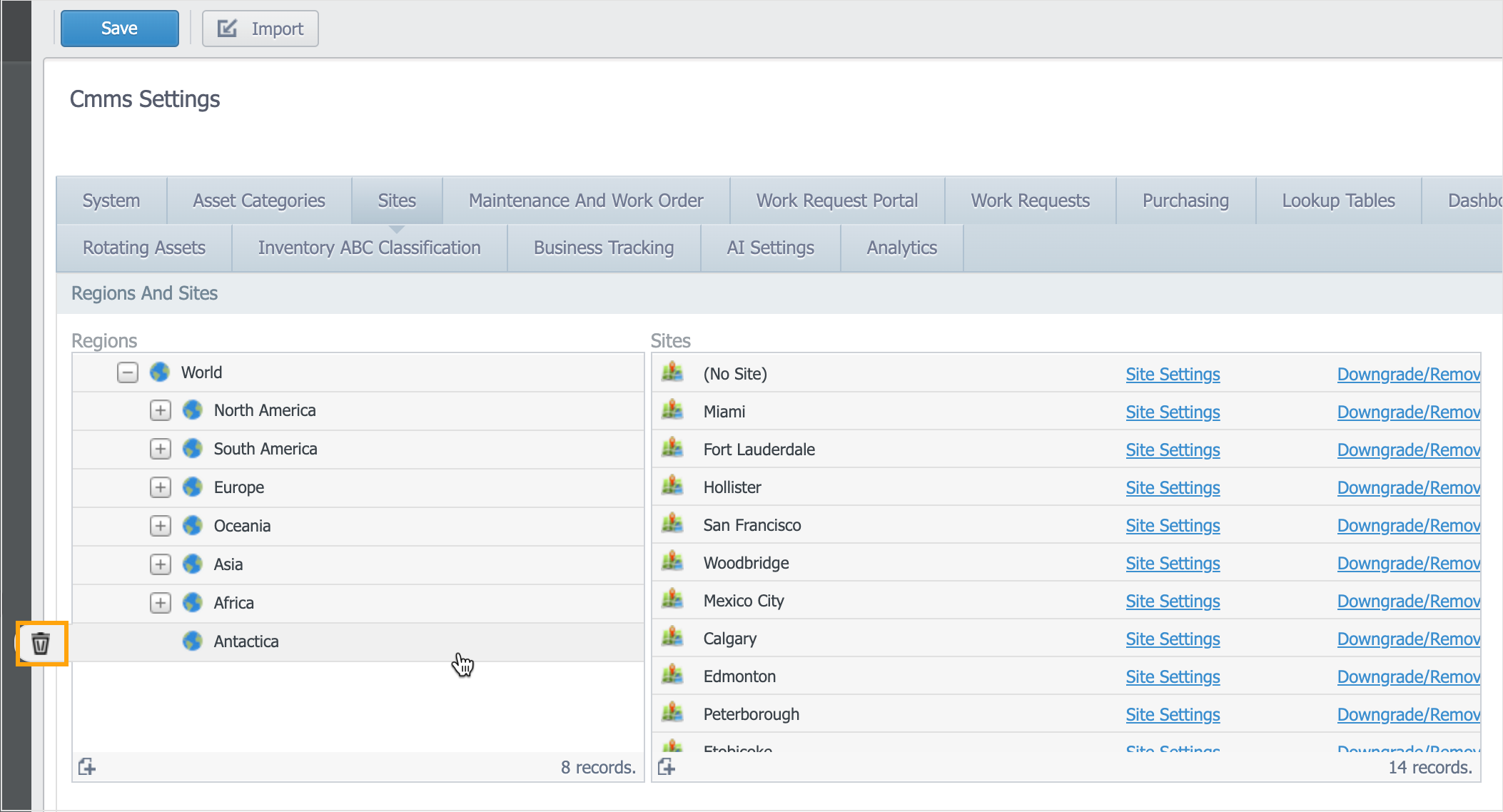Click the Woodbridge site icon
This screenshot has height=812, width=1503.
click(672, 562)
